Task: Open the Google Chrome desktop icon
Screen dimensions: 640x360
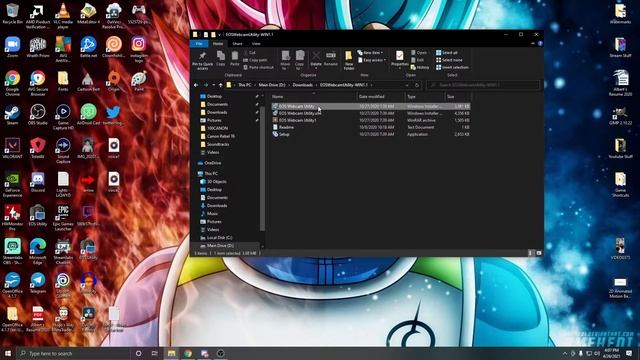Action: point(12,83)
